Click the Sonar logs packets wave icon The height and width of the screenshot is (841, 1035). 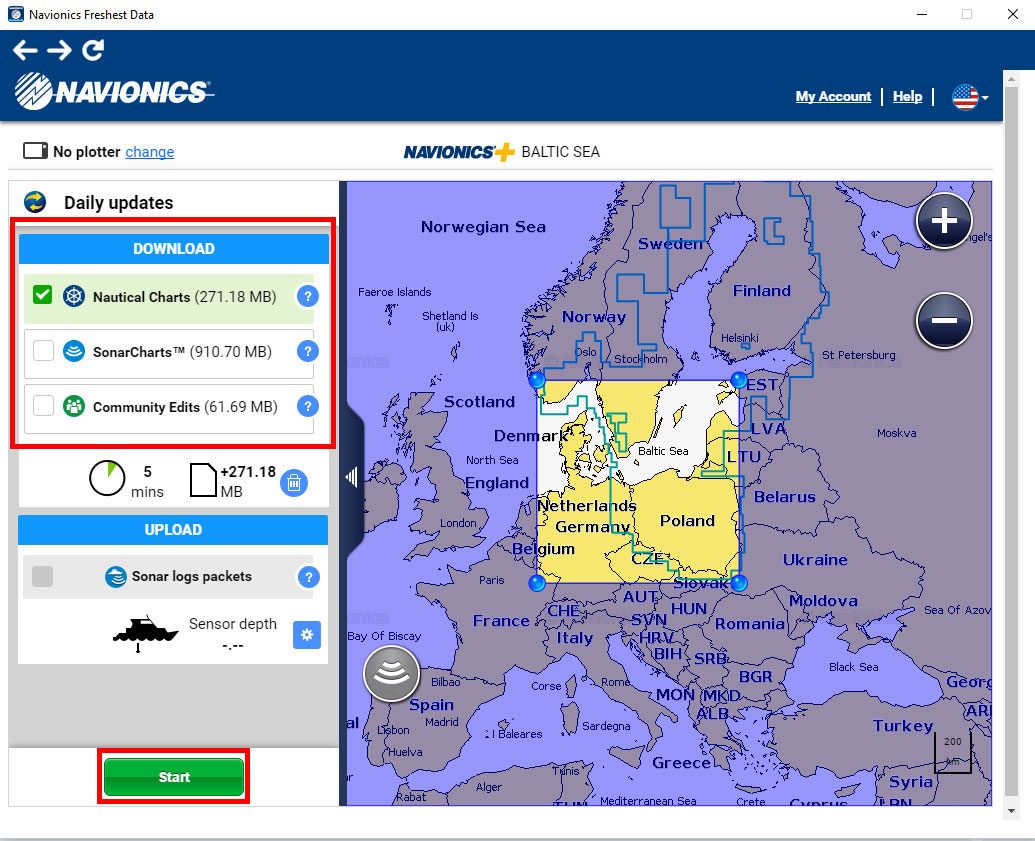(116, 577)
